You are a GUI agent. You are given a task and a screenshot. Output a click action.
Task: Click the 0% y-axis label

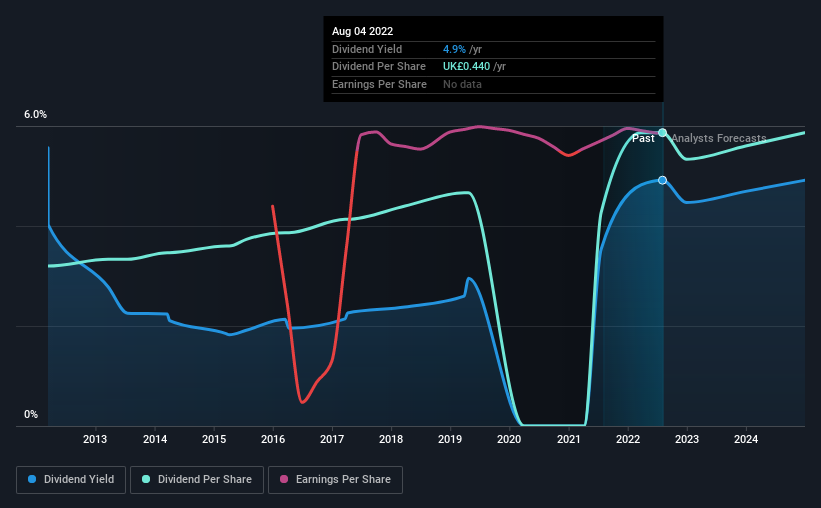pos(31,414)
